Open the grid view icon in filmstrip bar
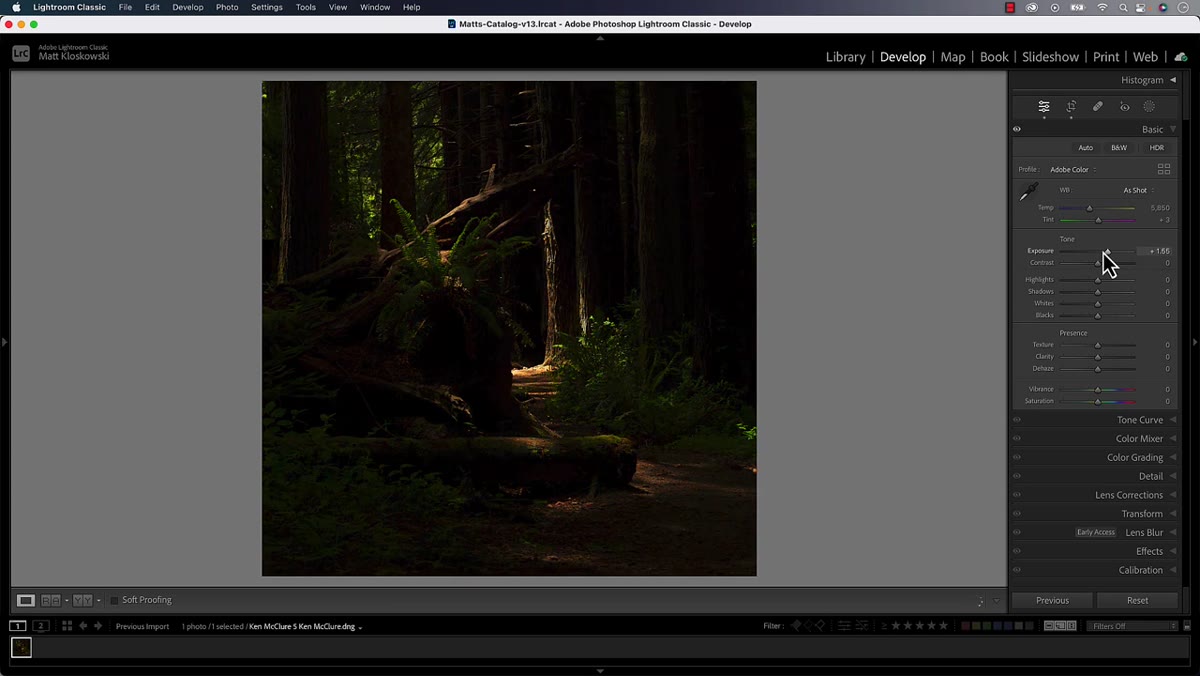Viewport: 1200px width, 676px height. coord(67,626)
